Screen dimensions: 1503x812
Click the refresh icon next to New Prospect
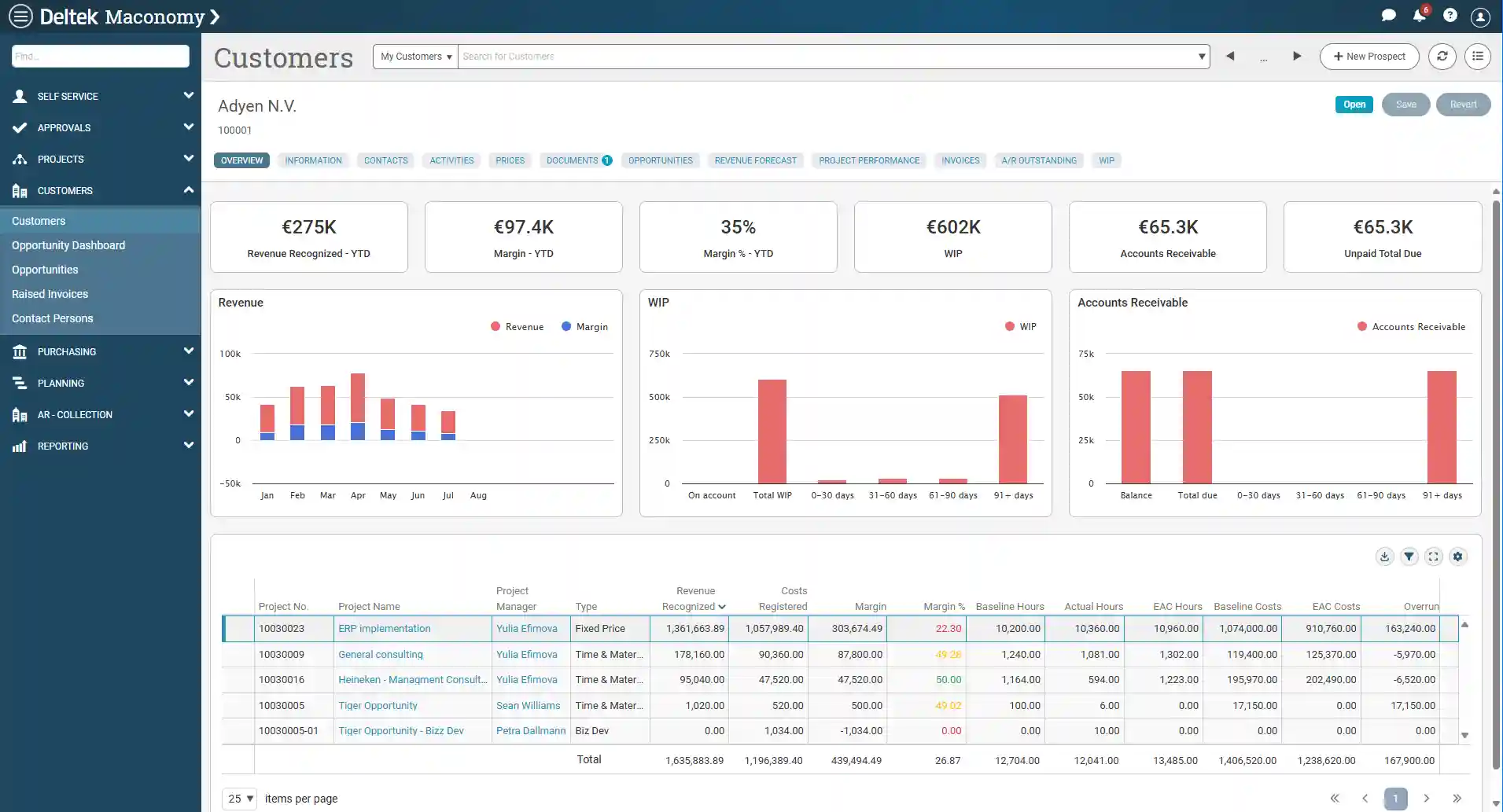tap(1442, 57)
